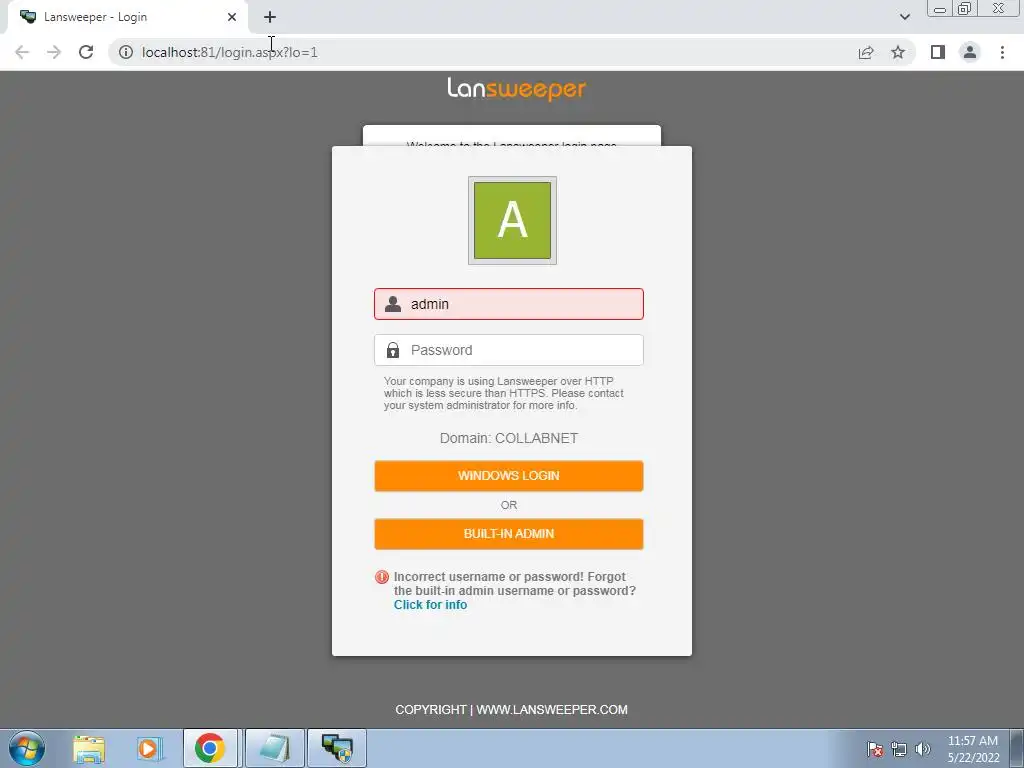Screen dimensions: 1024x768
Task: Open the browser side panel icon
Action: (938, 52)
